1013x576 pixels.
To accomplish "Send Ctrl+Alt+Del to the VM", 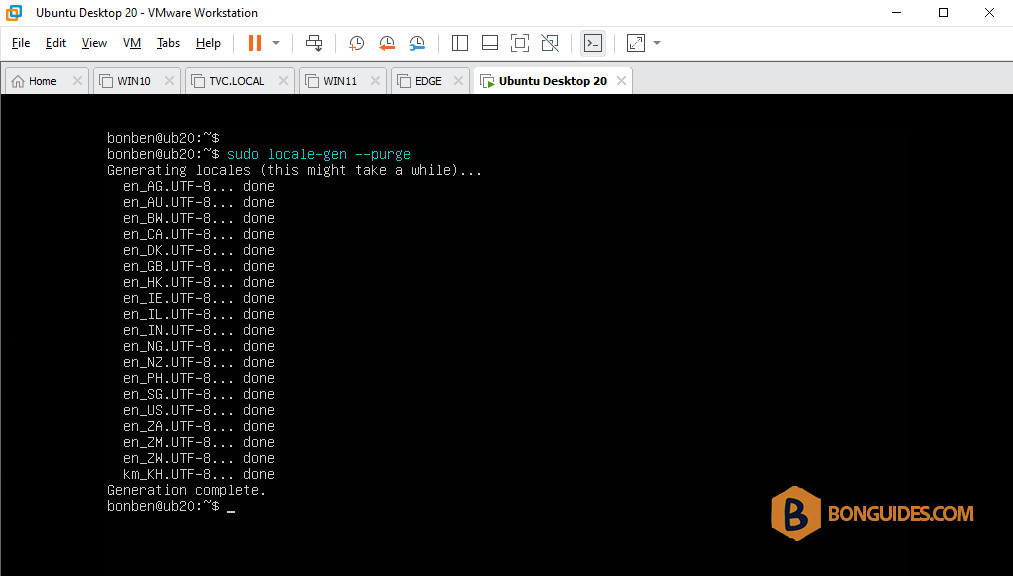I will tap(314, 43).
